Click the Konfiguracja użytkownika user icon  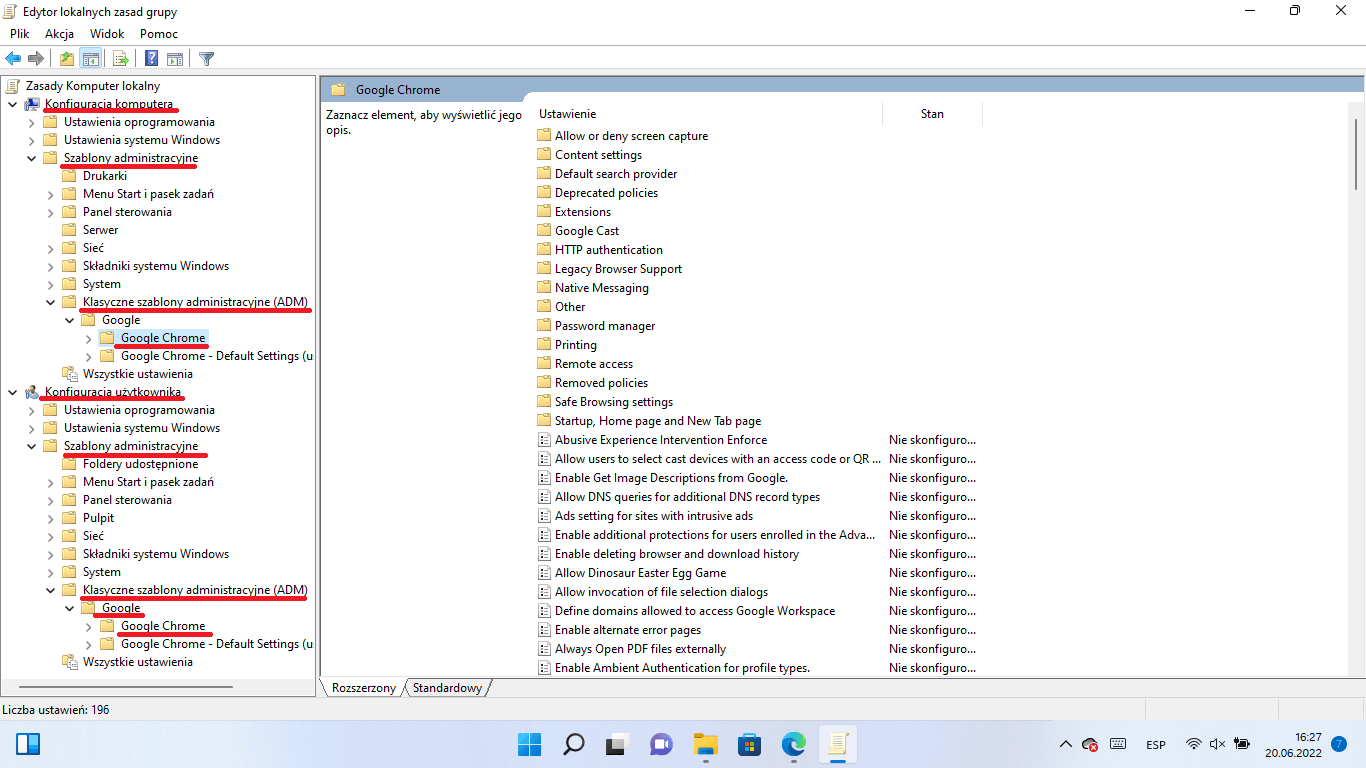click(x=32, y=392)
